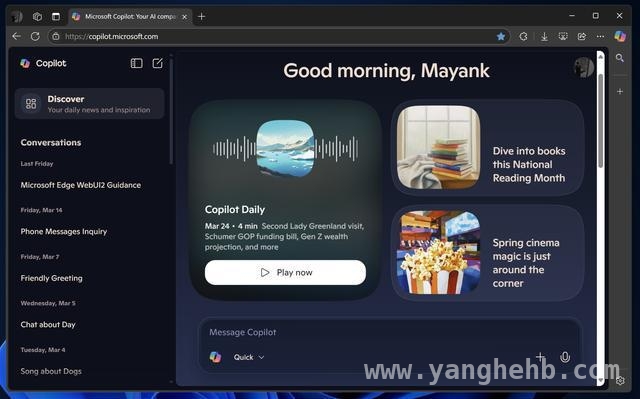Click the Tuesday, Mar 4 date label
The width and height of the screenshot is (640, 399).
[43, 350]
